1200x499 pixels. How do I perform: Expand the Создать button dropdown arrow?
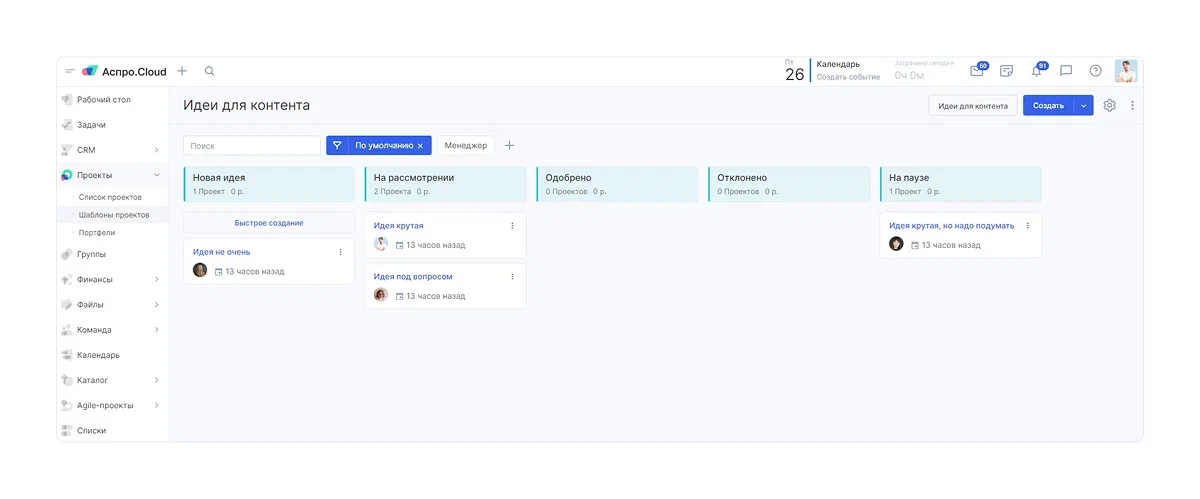(x=1084, y=105)
